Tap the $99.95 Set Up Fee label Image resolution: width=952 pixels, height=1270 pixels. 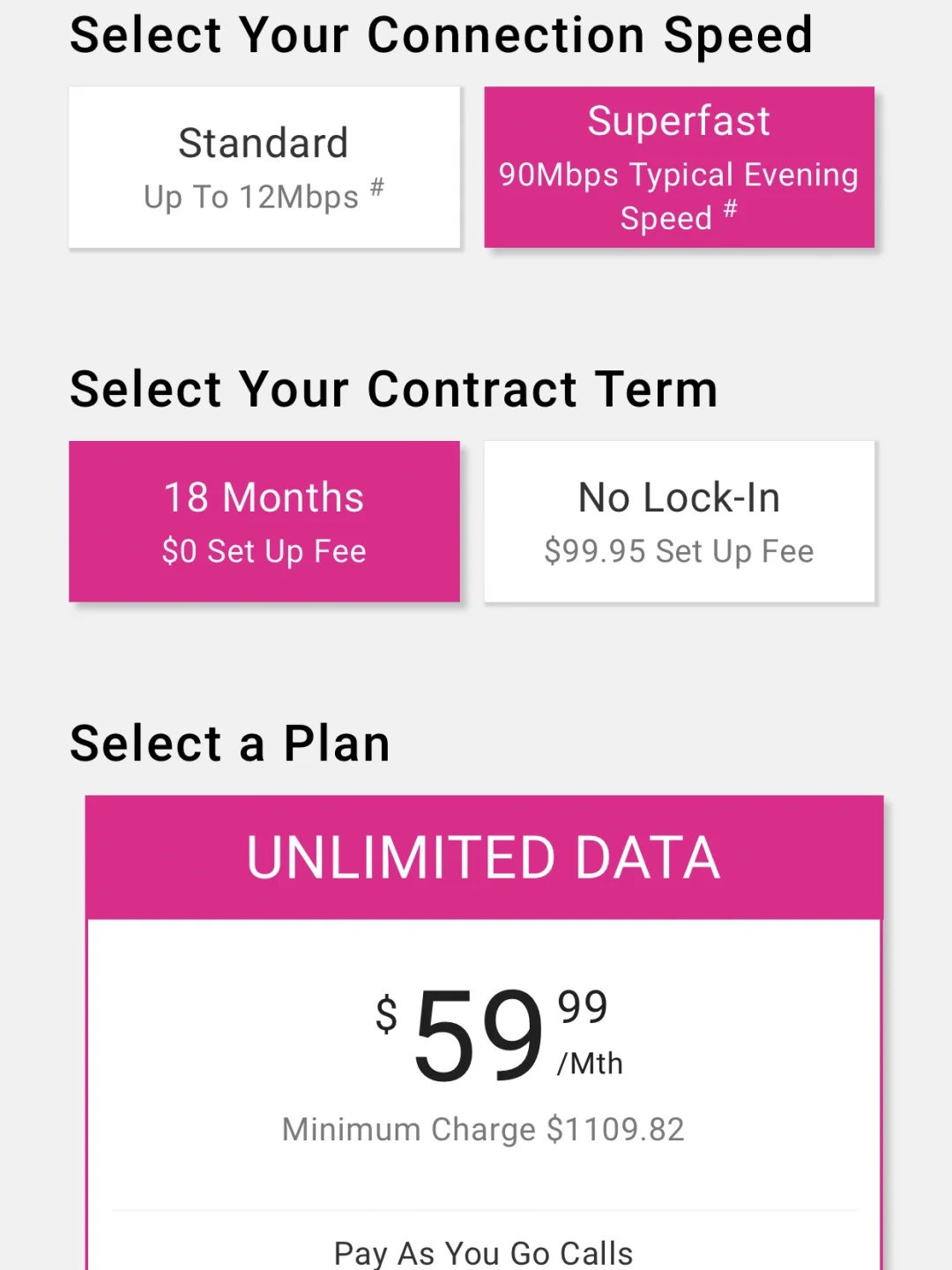679,552
